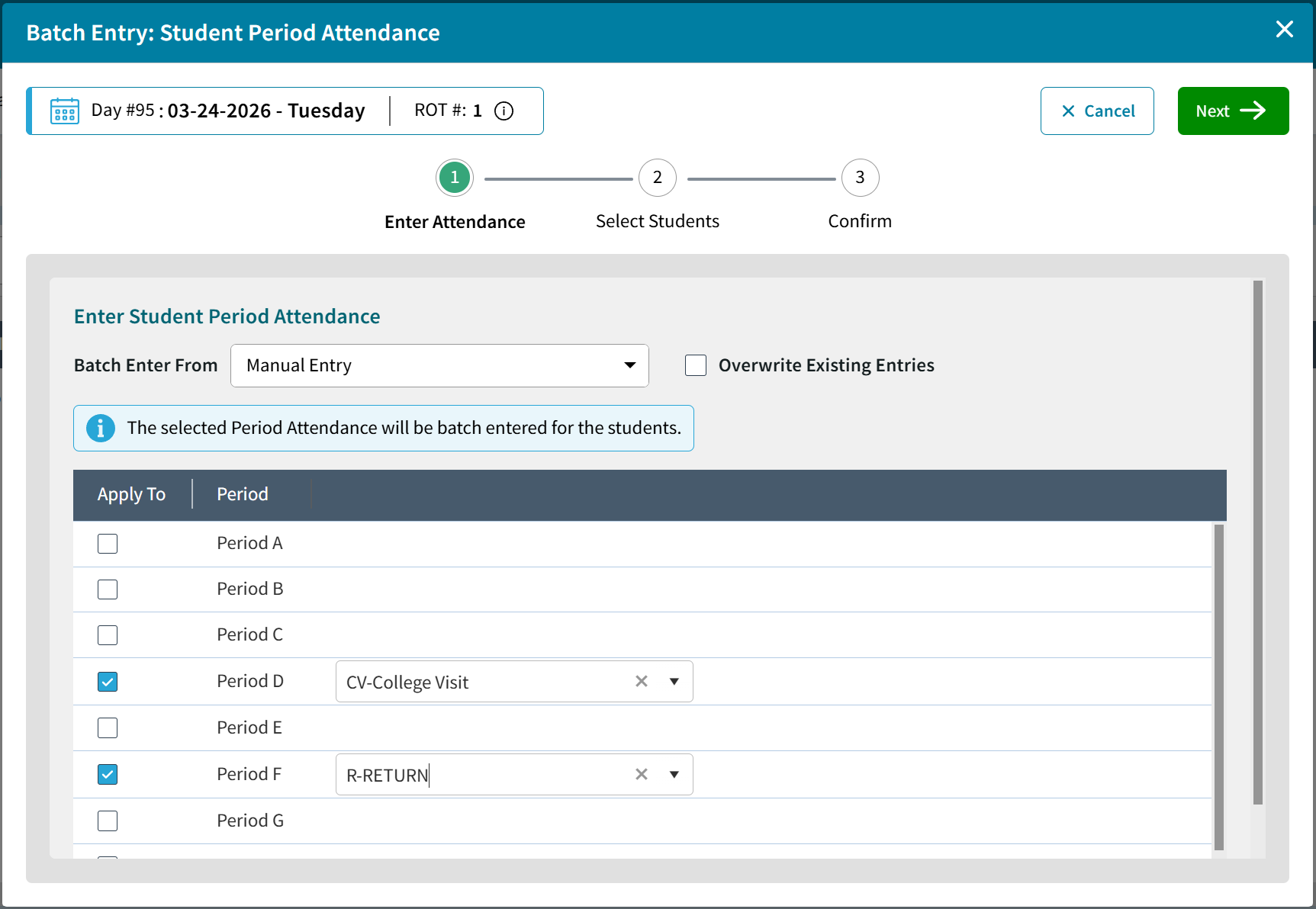Image resolution: width=1316 pixels, height=909 pixels.
Task: Jump to the Confirm step
Action: coord(860,178)
